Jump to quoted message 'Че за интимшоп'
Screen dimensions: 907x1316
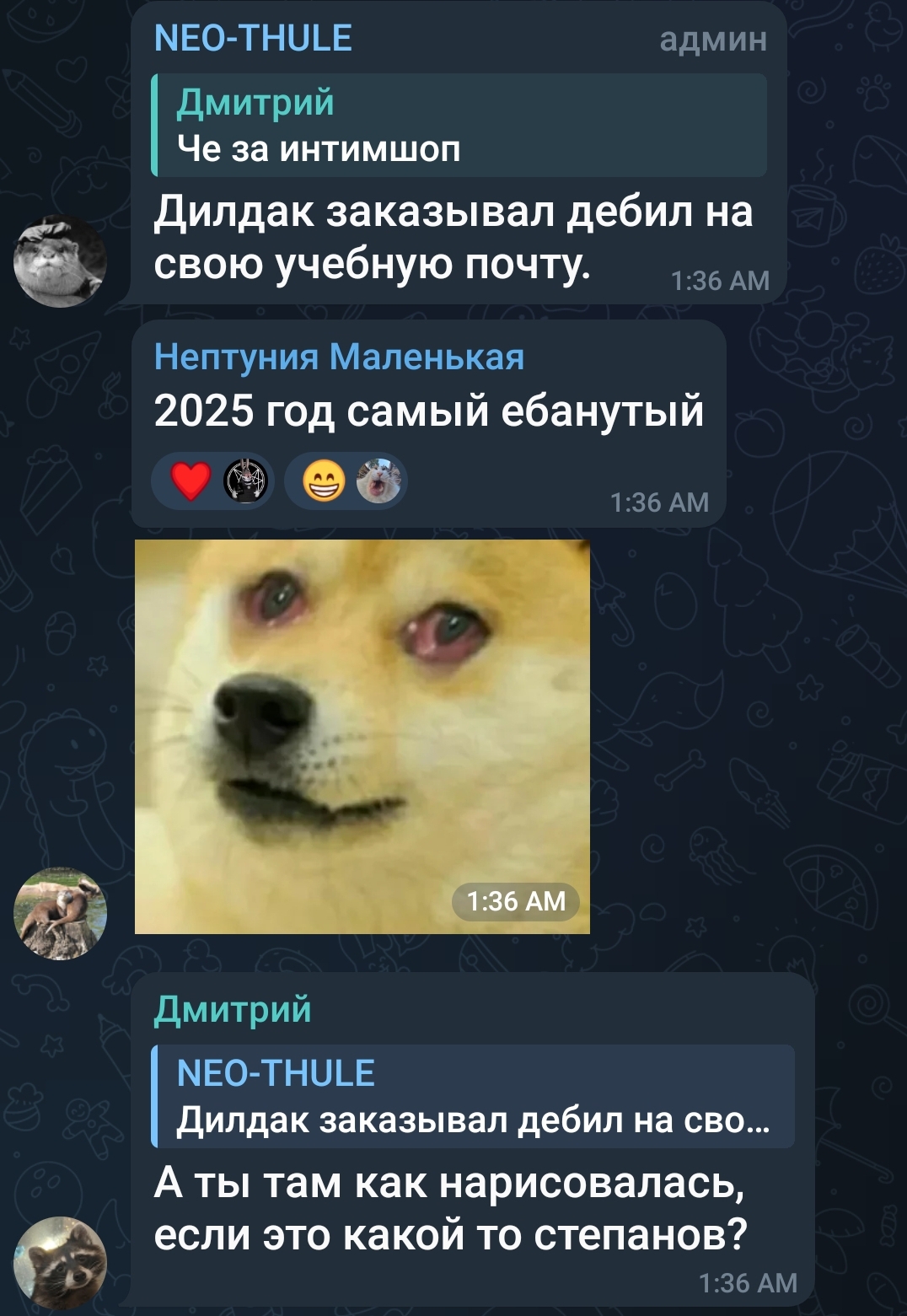(x=459, y=125)
